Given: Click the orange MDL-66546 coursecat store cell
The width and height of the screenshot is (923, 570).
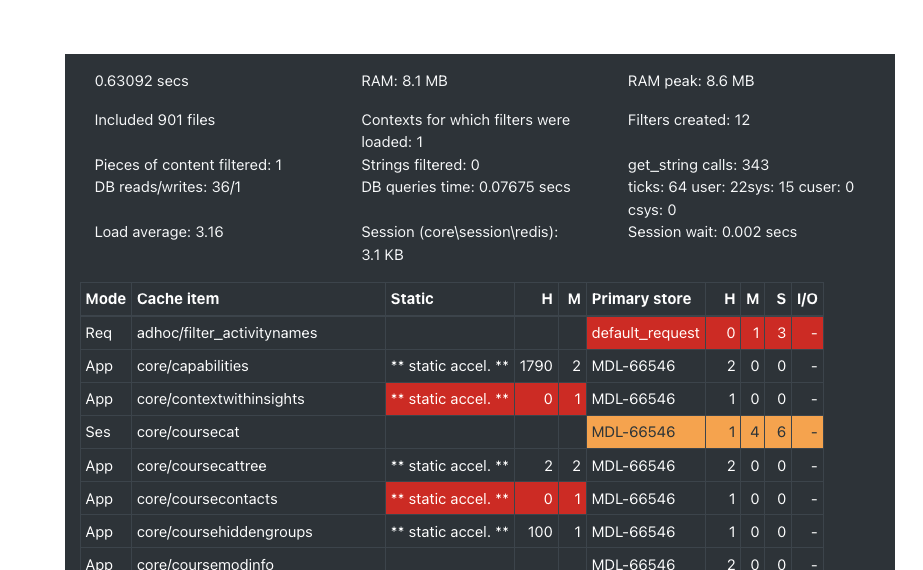Looking at the screenshot, I should click(646, 432).
